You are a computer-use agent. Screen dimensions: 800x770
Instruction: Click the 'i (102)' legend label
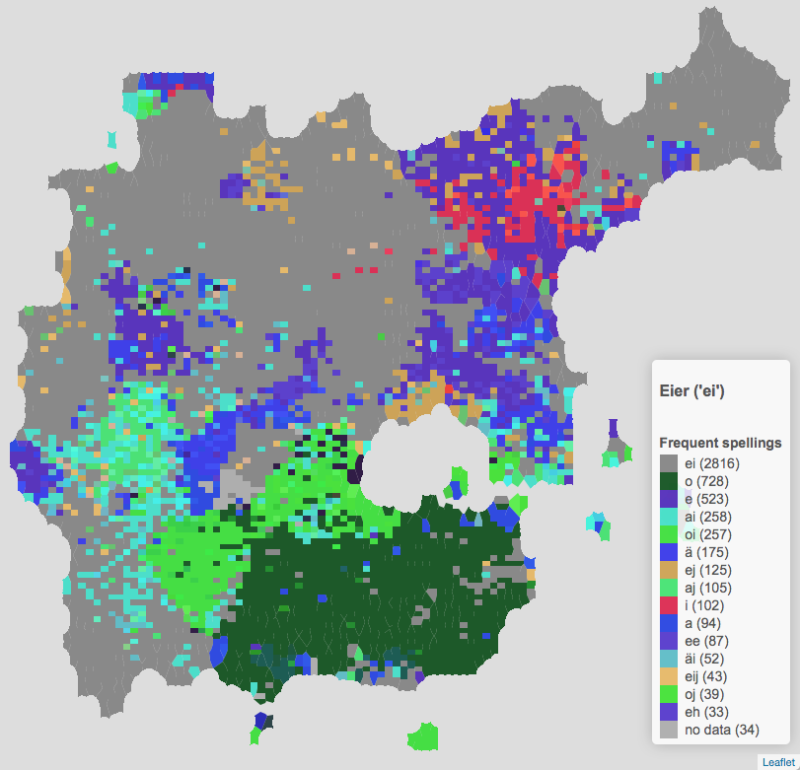pyautogui.click(x=704, y=606)
